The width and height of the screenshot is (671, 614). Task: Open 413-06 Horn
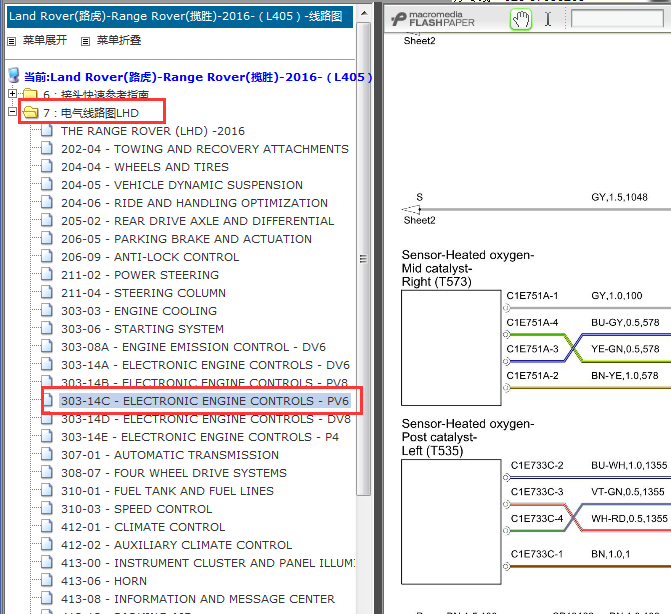[104, 581]
